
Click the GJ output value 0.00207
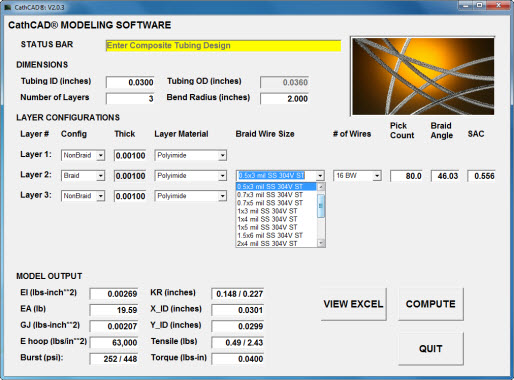[x=114, y=326]
